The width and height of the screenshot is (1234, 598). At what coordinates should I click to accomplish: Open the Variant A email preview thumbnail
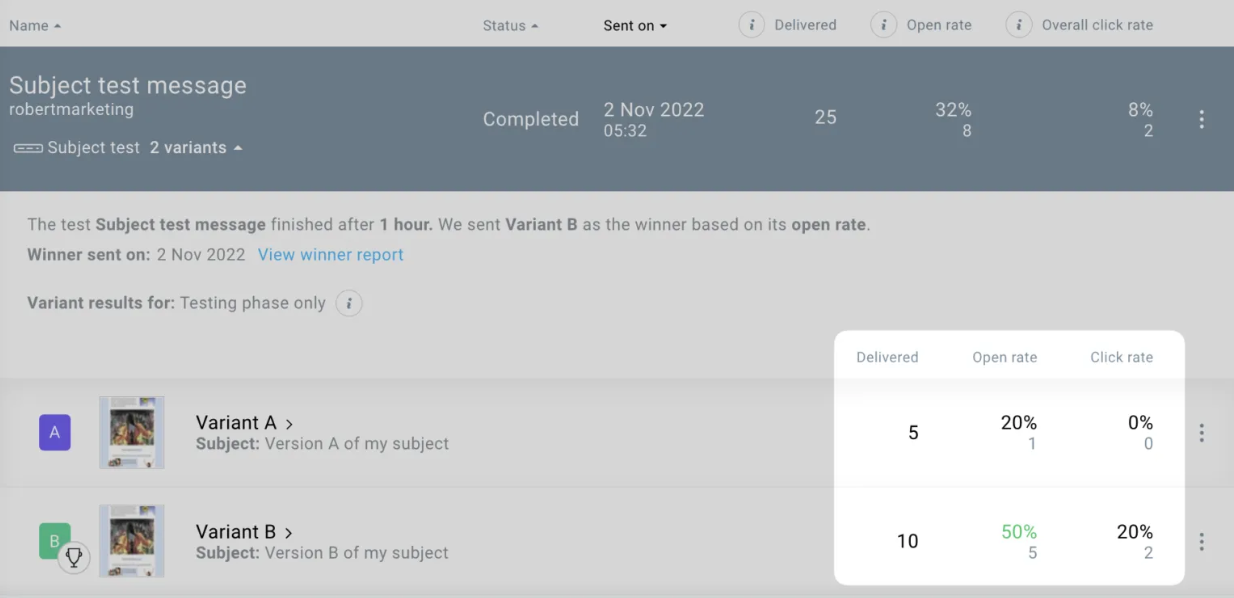[131, 432]
